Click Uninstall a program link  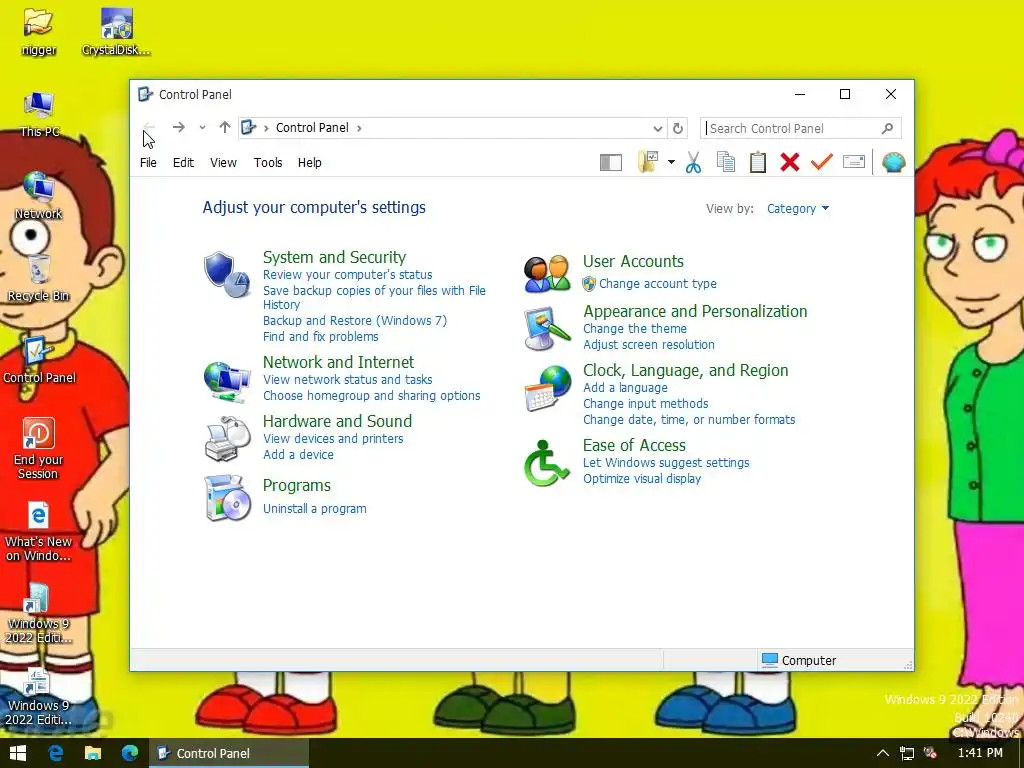point(315,508)
